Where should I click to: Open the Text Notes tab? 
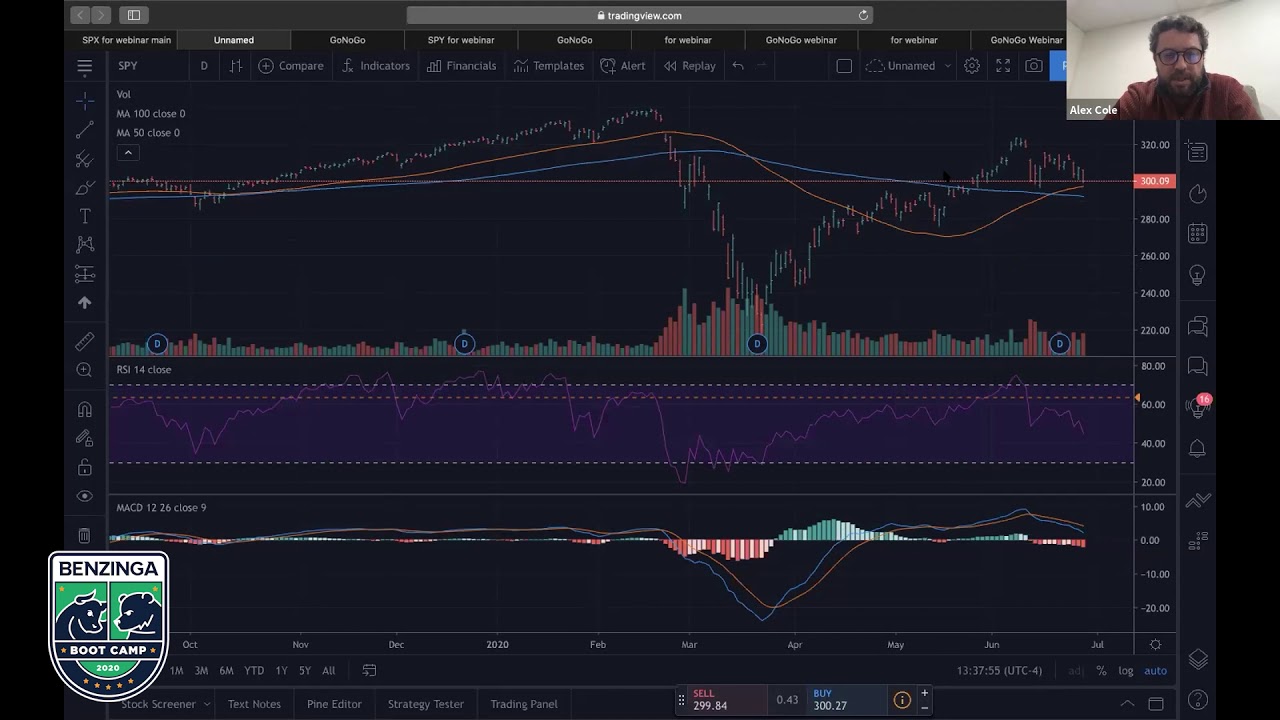pos(254,704)
